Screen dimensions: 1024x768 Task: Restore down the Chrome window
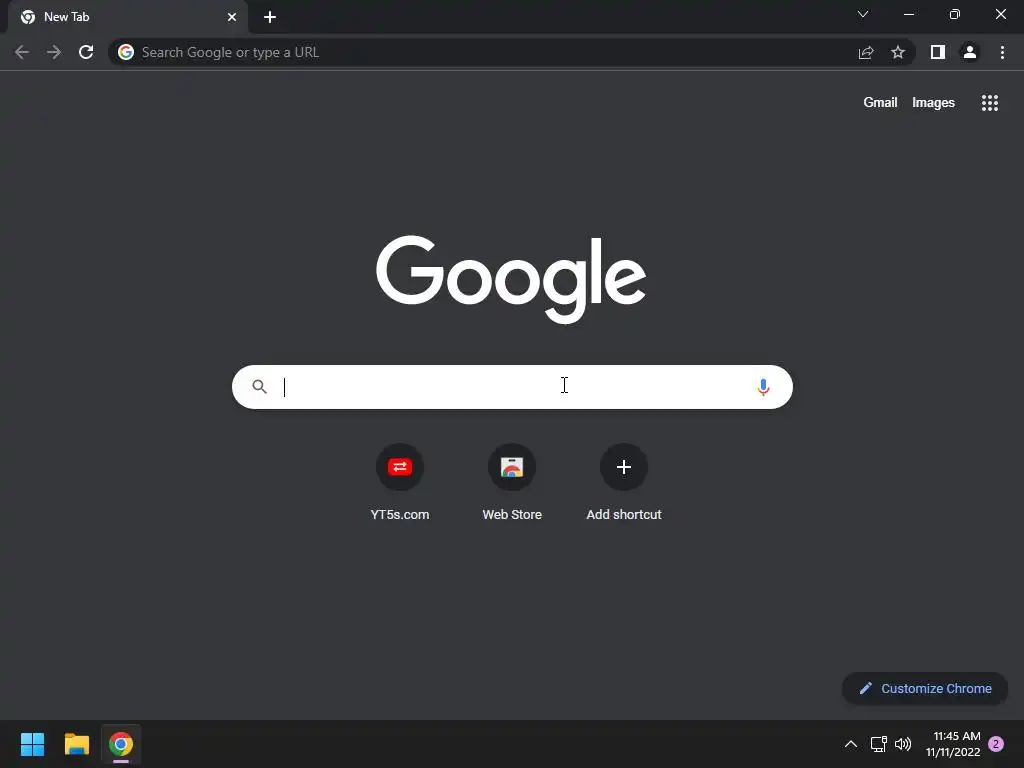coord(955,14)
